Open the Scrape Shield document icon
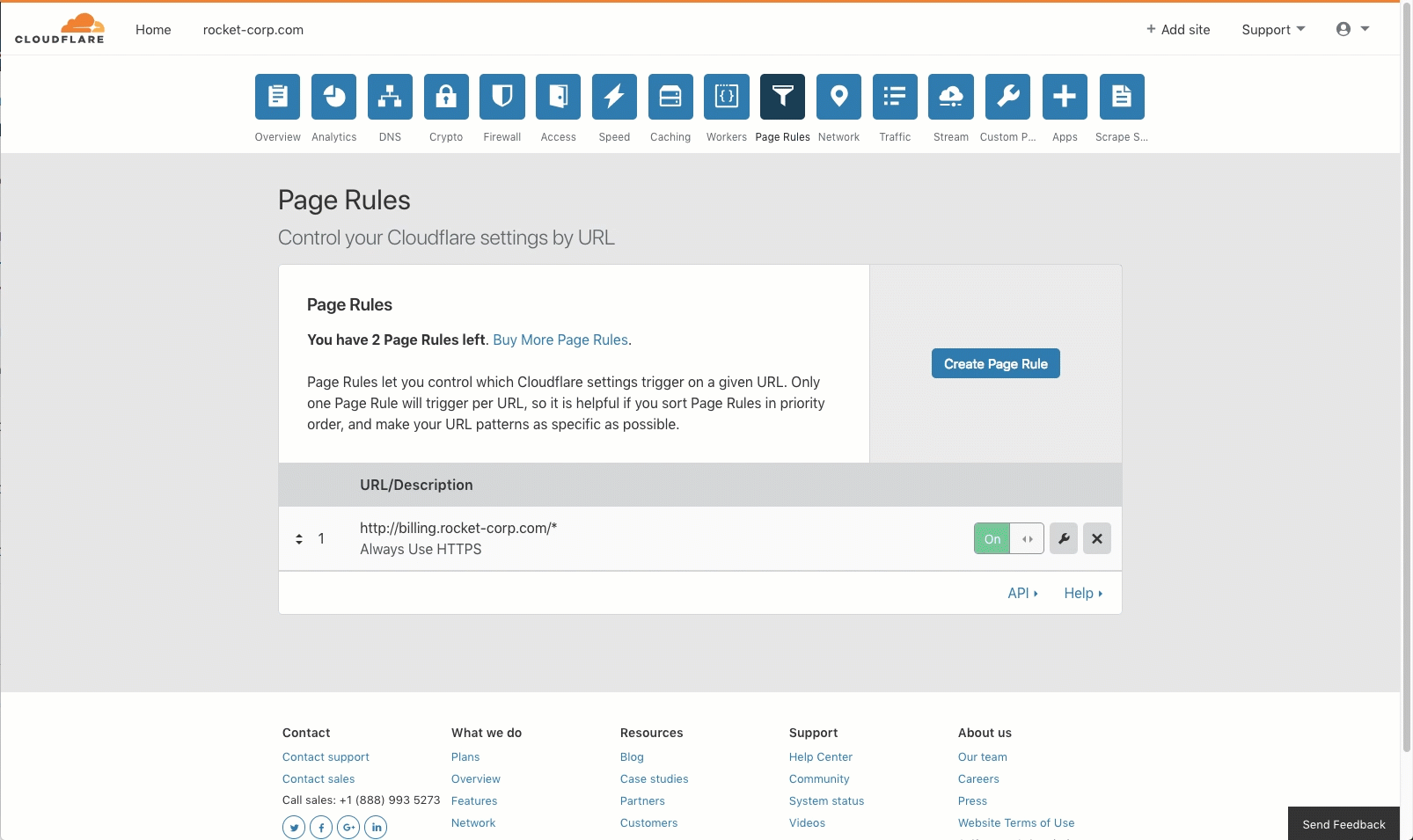This screenshot has height=840, width=1413. tap(1122, 97)
